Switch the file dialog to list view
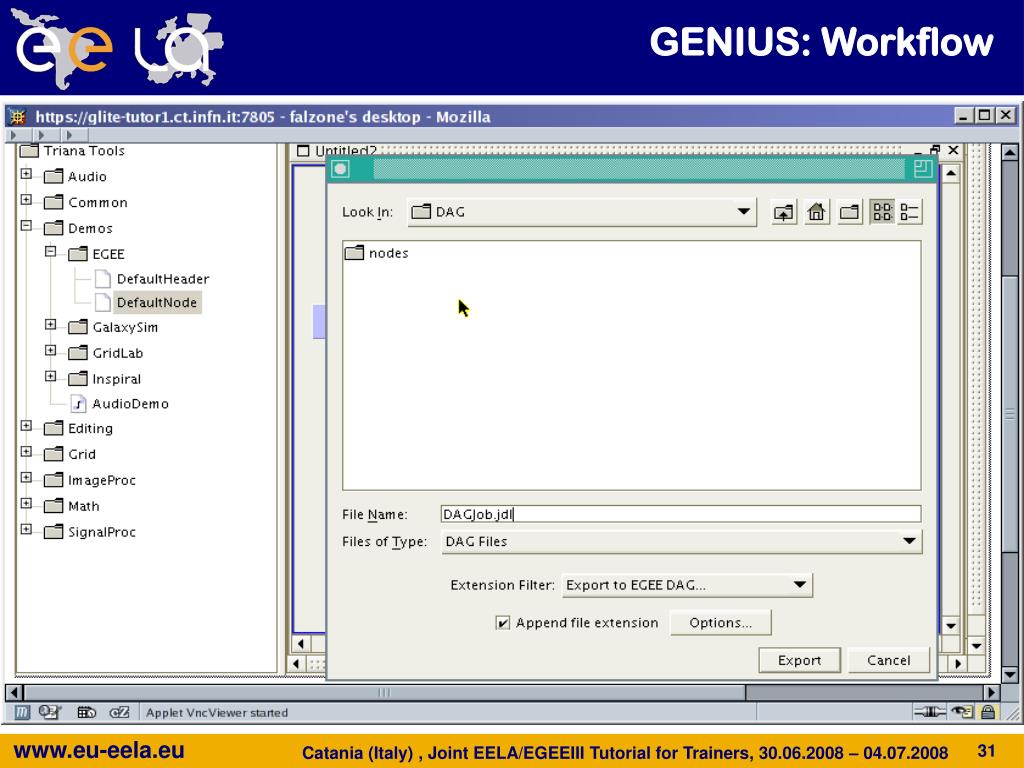 click(x=882, y=212)
